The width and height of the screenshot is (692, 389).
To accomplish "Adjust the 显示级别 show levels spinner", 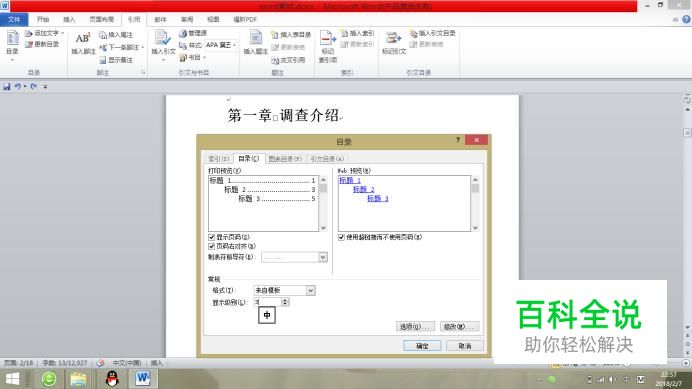I will point(285,302).
